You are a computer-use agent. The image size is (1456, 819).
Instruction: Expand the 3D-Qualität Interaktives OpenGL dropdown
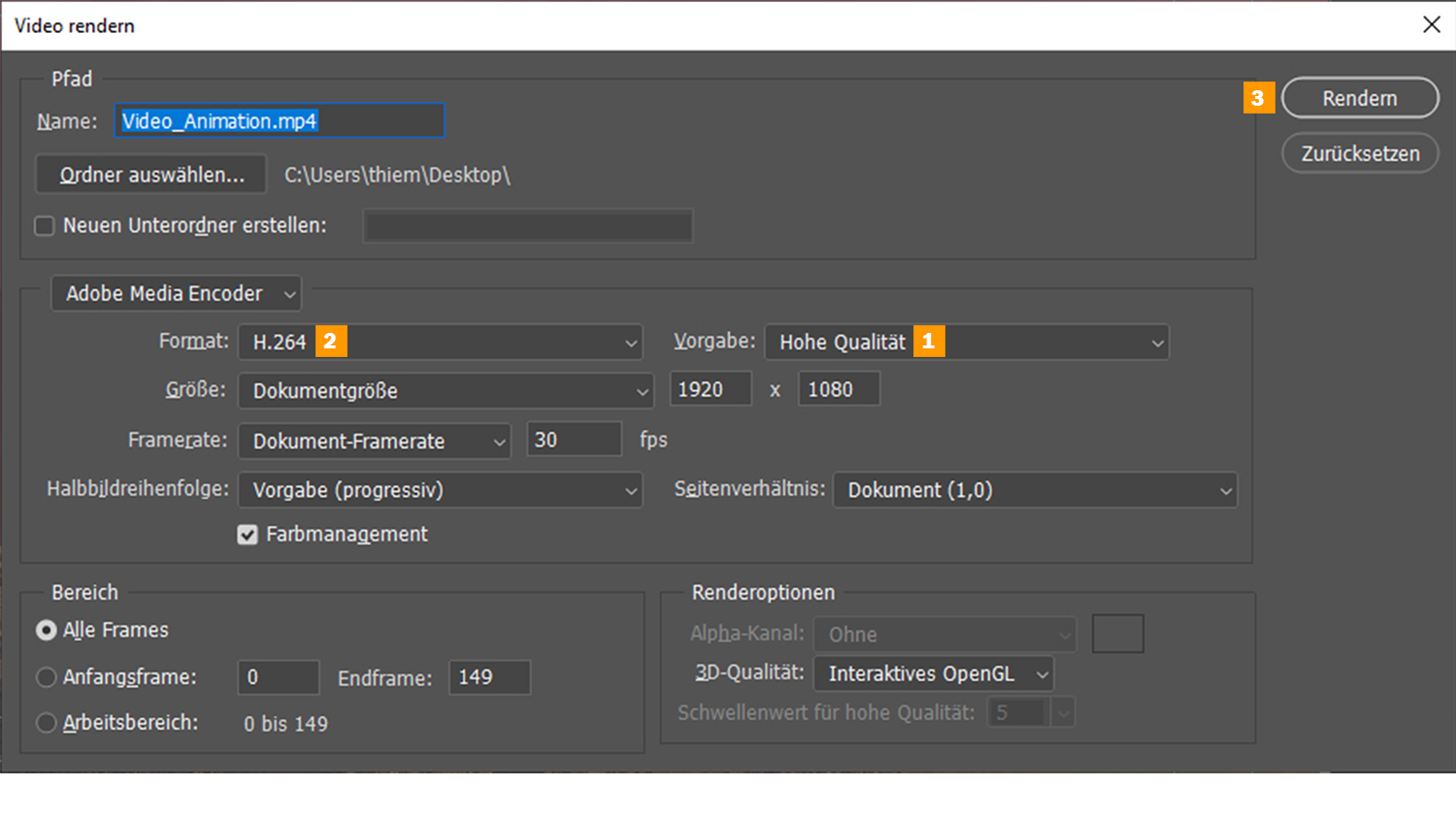[934, 673]
